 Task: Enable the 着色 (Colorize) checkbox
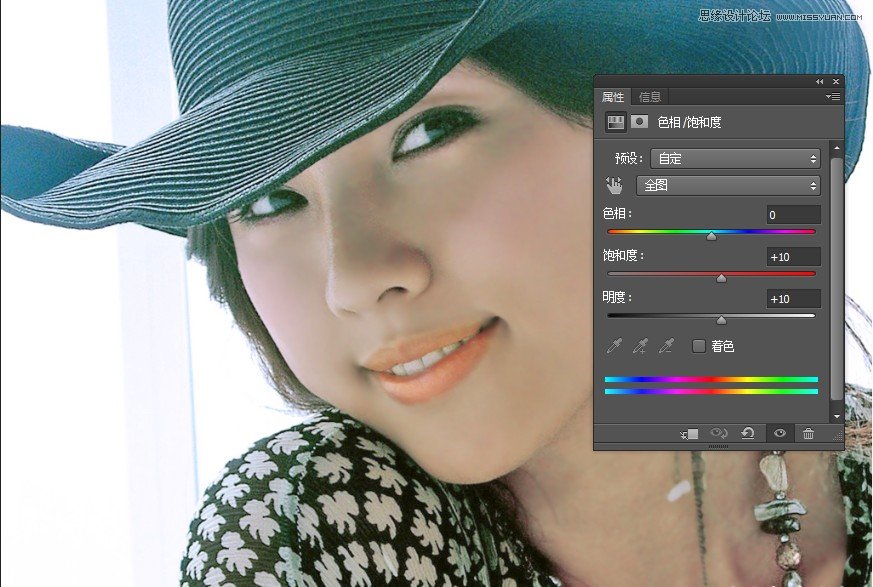[x=698, y=345]
